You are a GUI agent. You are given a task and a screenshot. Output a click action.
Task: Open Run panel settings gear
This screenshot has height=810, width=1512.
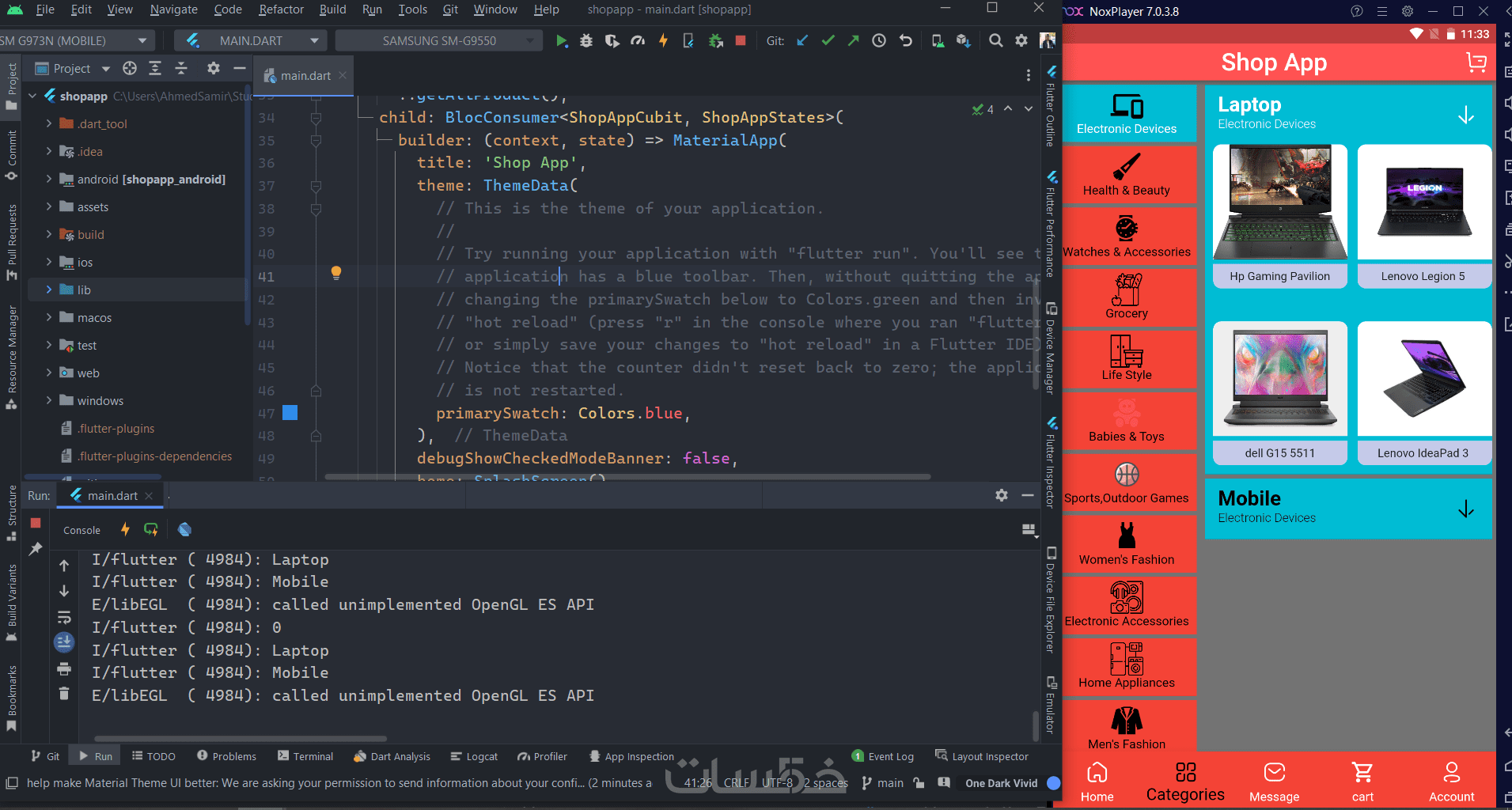tap(1002, 495)
